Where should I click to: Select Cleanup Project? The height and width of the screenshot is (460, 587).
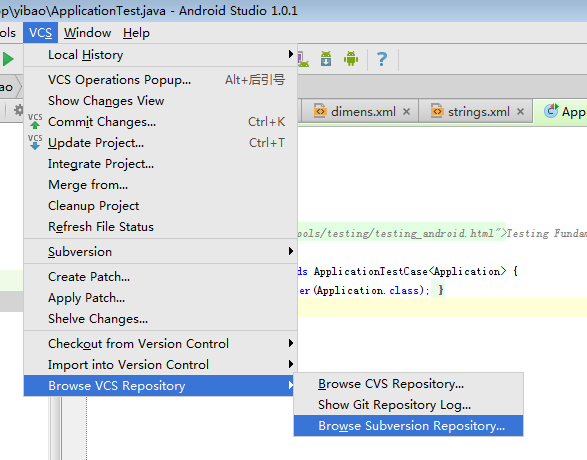pos(161,205)
